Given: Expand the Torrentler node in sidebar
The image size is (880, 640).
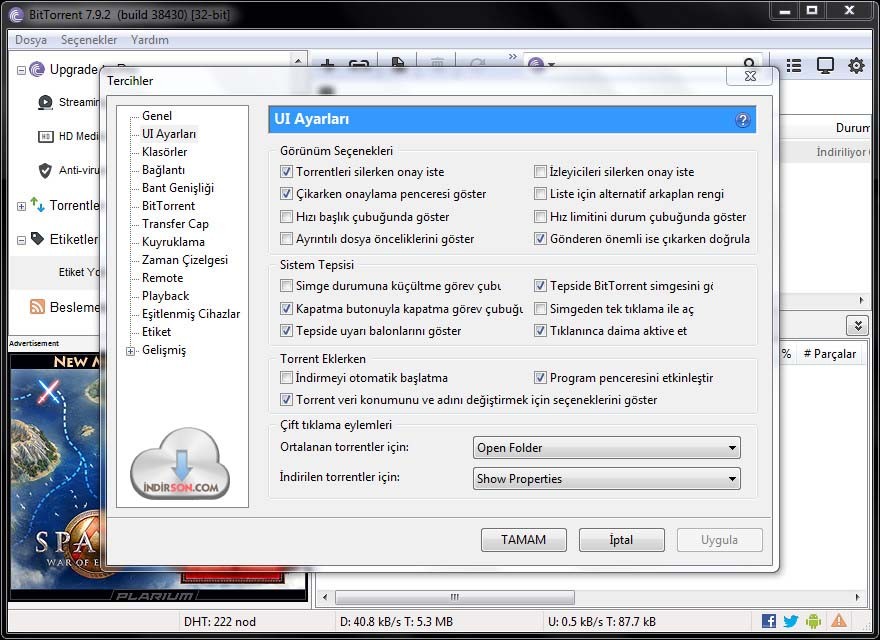Looking at the screenshot, I should click(x=21, y=206).
